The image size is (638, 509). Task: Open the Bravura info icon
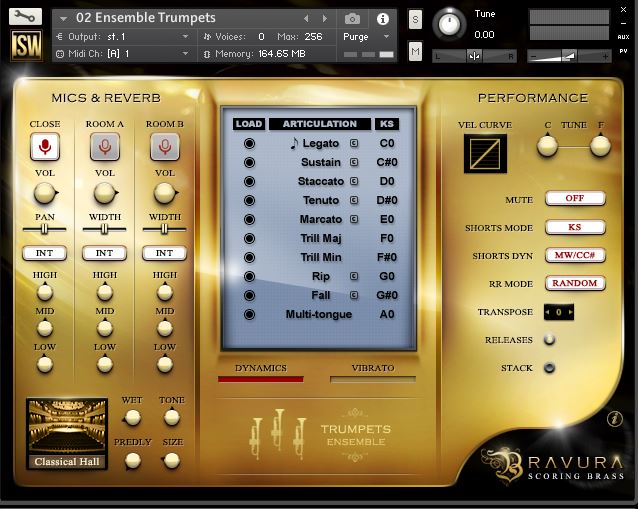click(615, 418)
